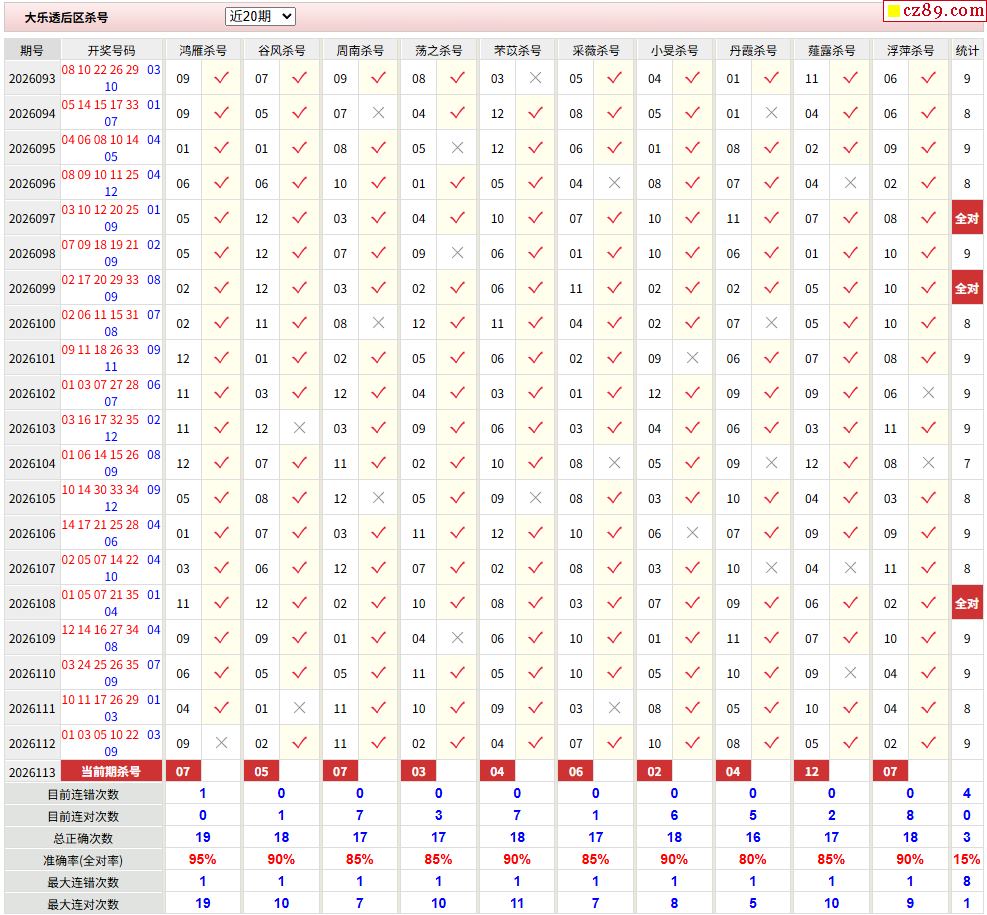Viewport: 987px width, 915px height.
Task: Click the X mark in row 2026103 谷风 column
Action: point(300,428)
